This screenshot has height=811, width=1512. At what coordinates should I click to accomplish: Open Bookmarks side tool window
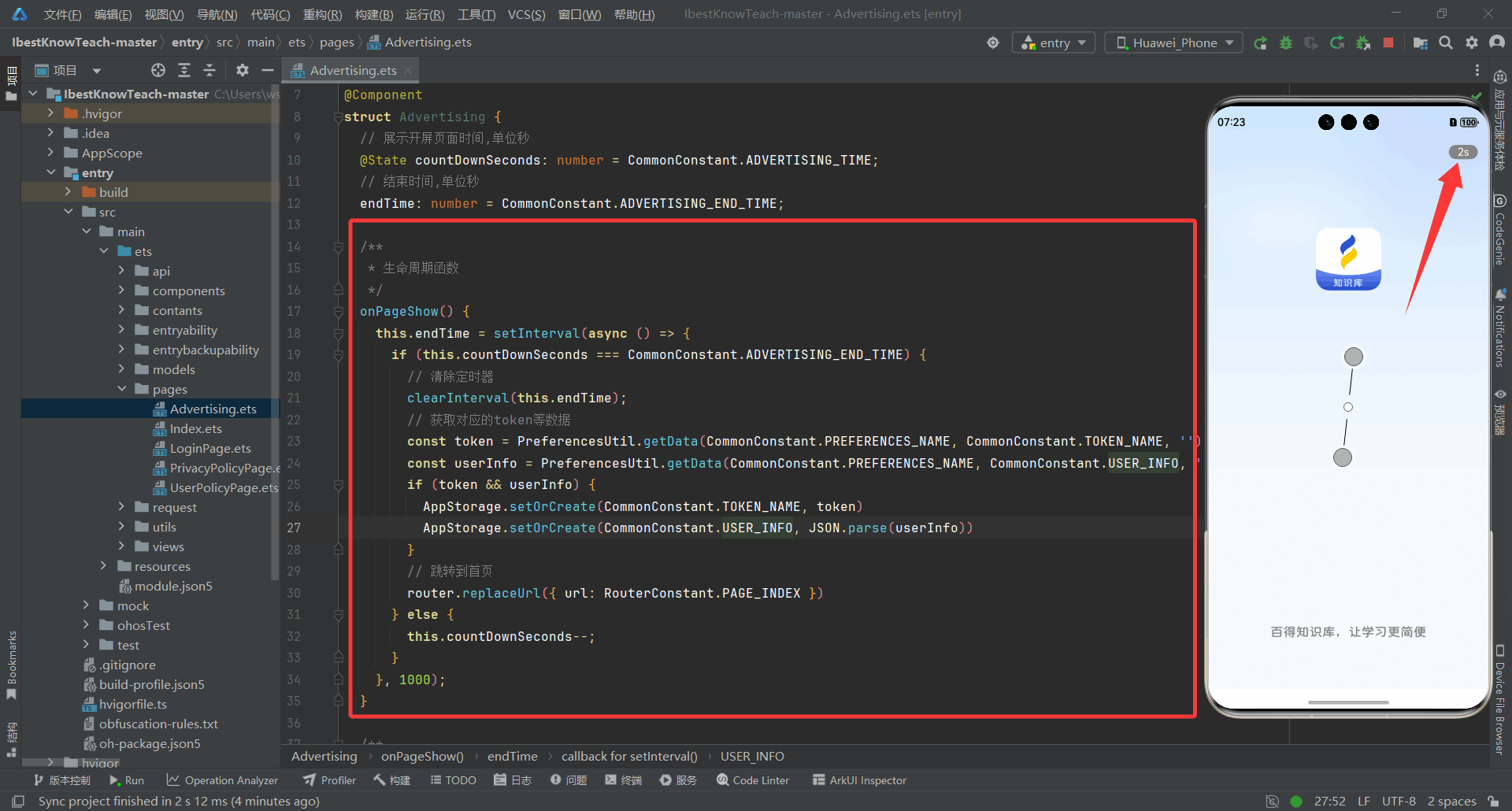11,664
